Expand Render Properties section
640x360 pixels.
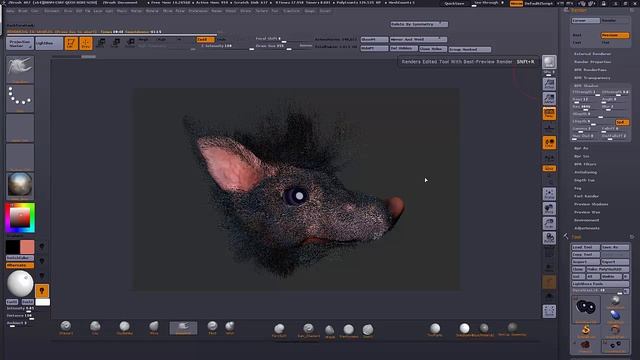pyautogui.click(x=592, y=62)
